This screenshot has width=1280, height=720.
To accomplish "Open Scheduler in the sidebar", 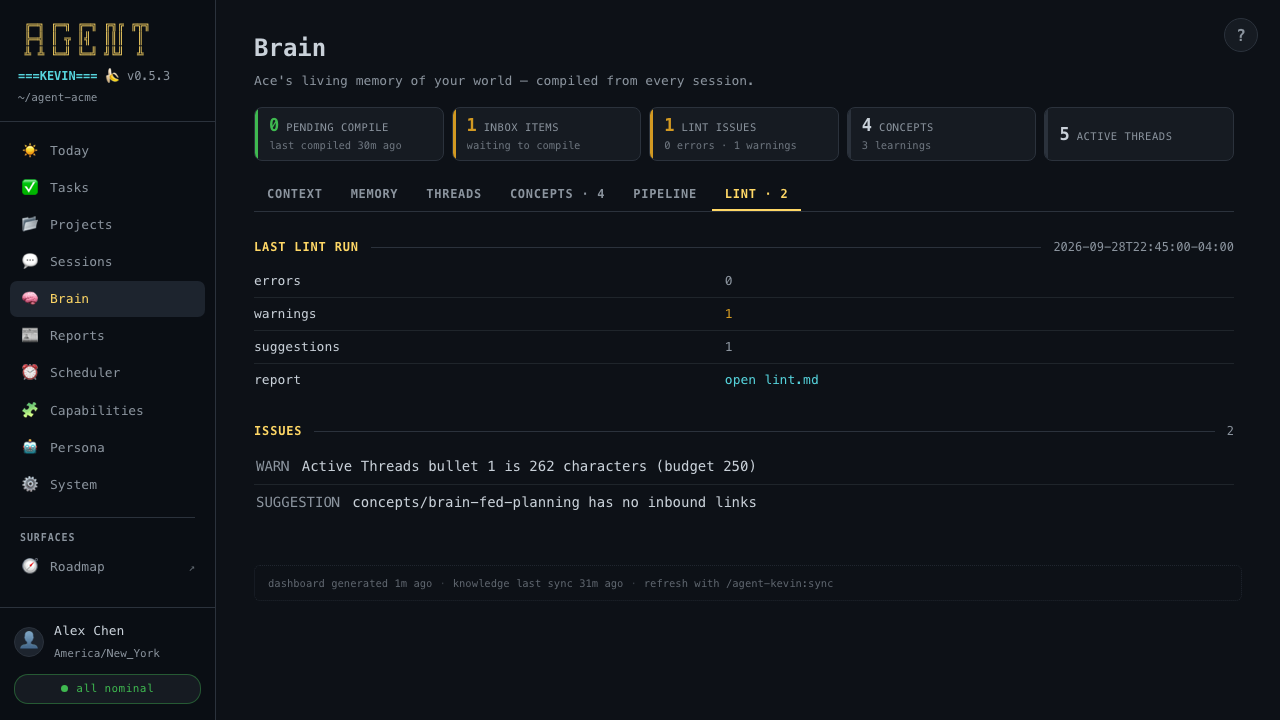I will [x=107, y=372].
